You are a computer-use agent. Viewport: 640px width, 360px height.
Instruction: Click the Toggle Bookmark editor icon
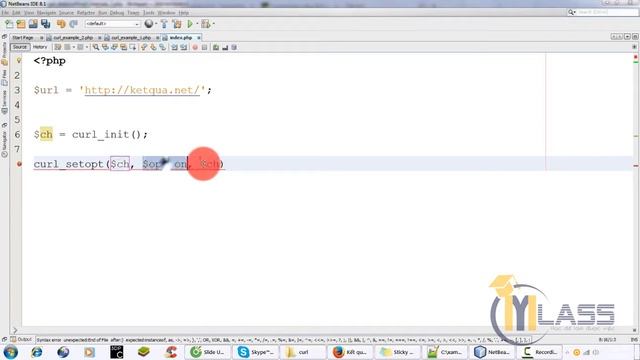[162, 47]
